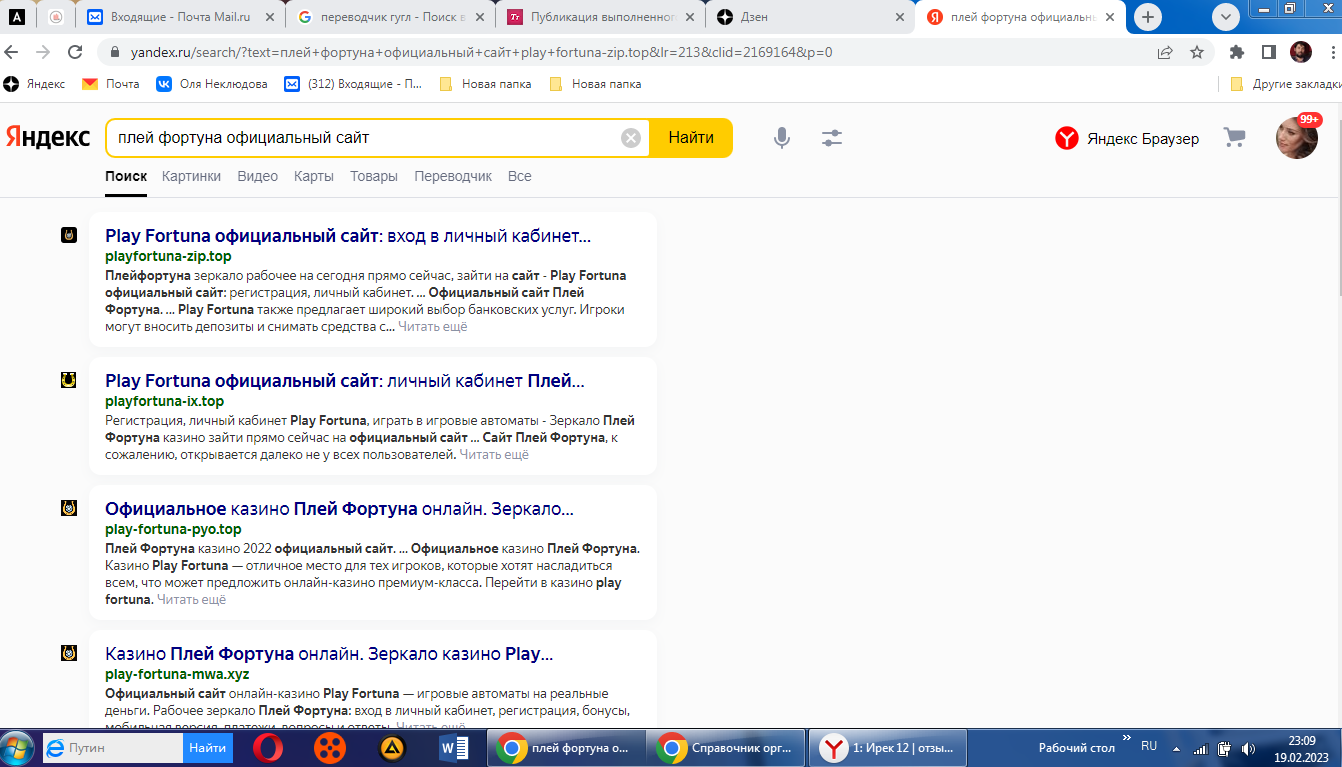
Task: Click the favicon beside playfortuna-zip.top result
Action: point(69,235)
